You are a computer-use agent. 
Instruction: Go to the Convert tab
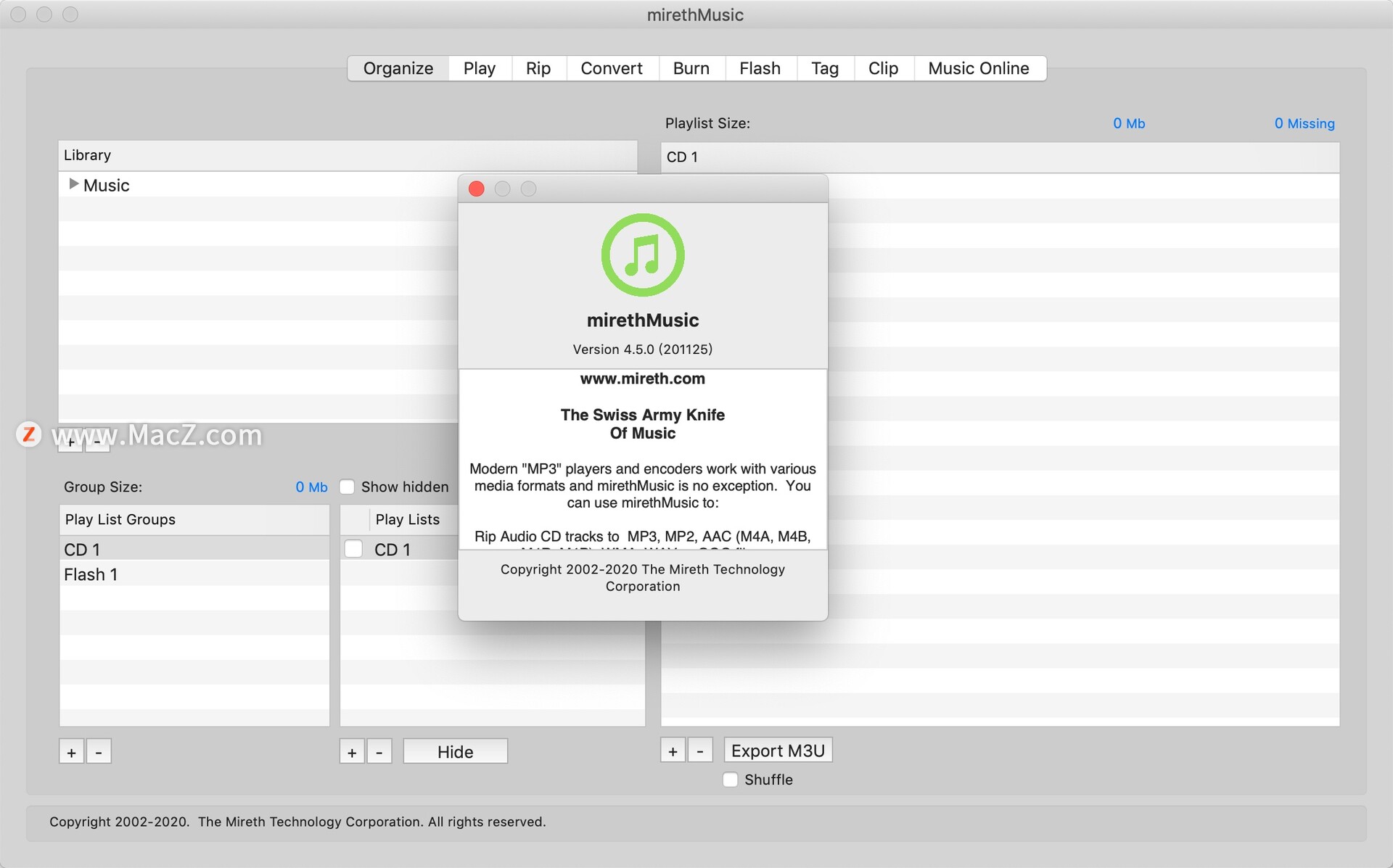tap(612, 68)
